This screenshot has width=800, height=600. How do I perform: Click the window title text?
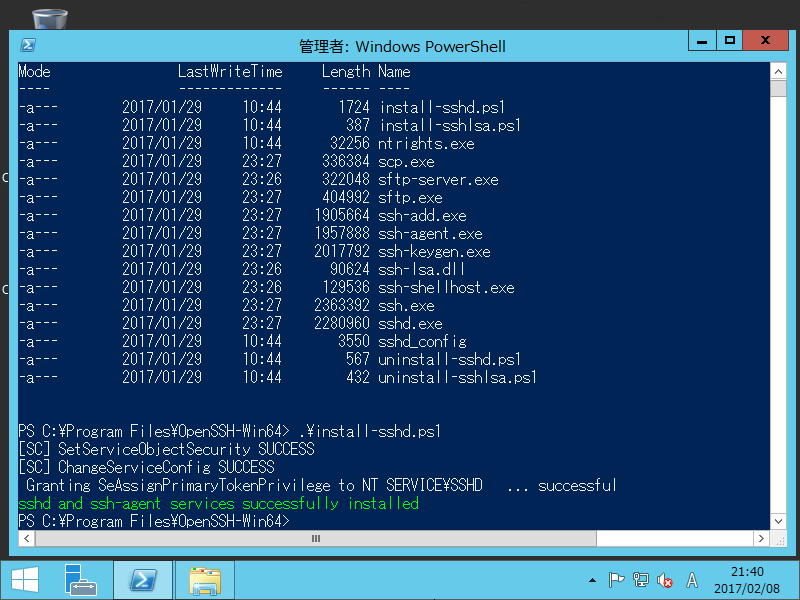[402, 46]
